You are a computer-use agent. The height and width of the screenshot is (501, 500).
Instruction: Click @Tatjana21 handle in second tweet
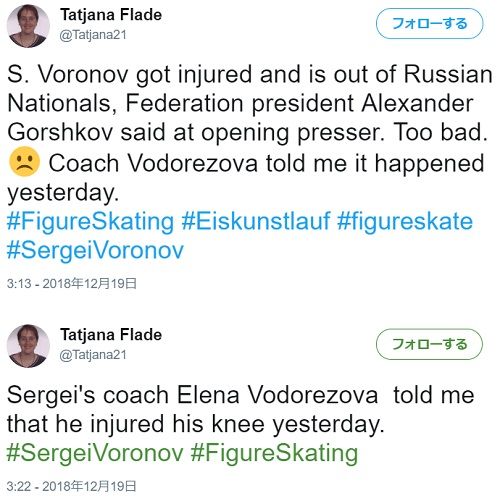point(93,355)
